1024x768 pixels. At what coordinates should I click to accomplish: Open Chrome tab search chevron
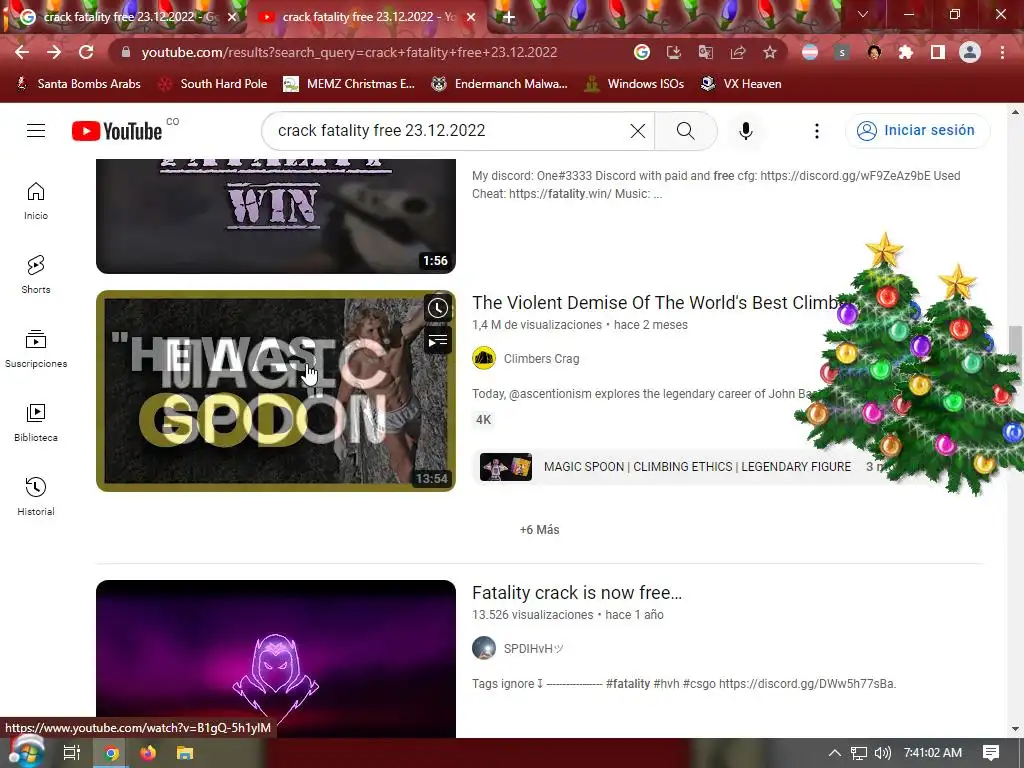863,14
